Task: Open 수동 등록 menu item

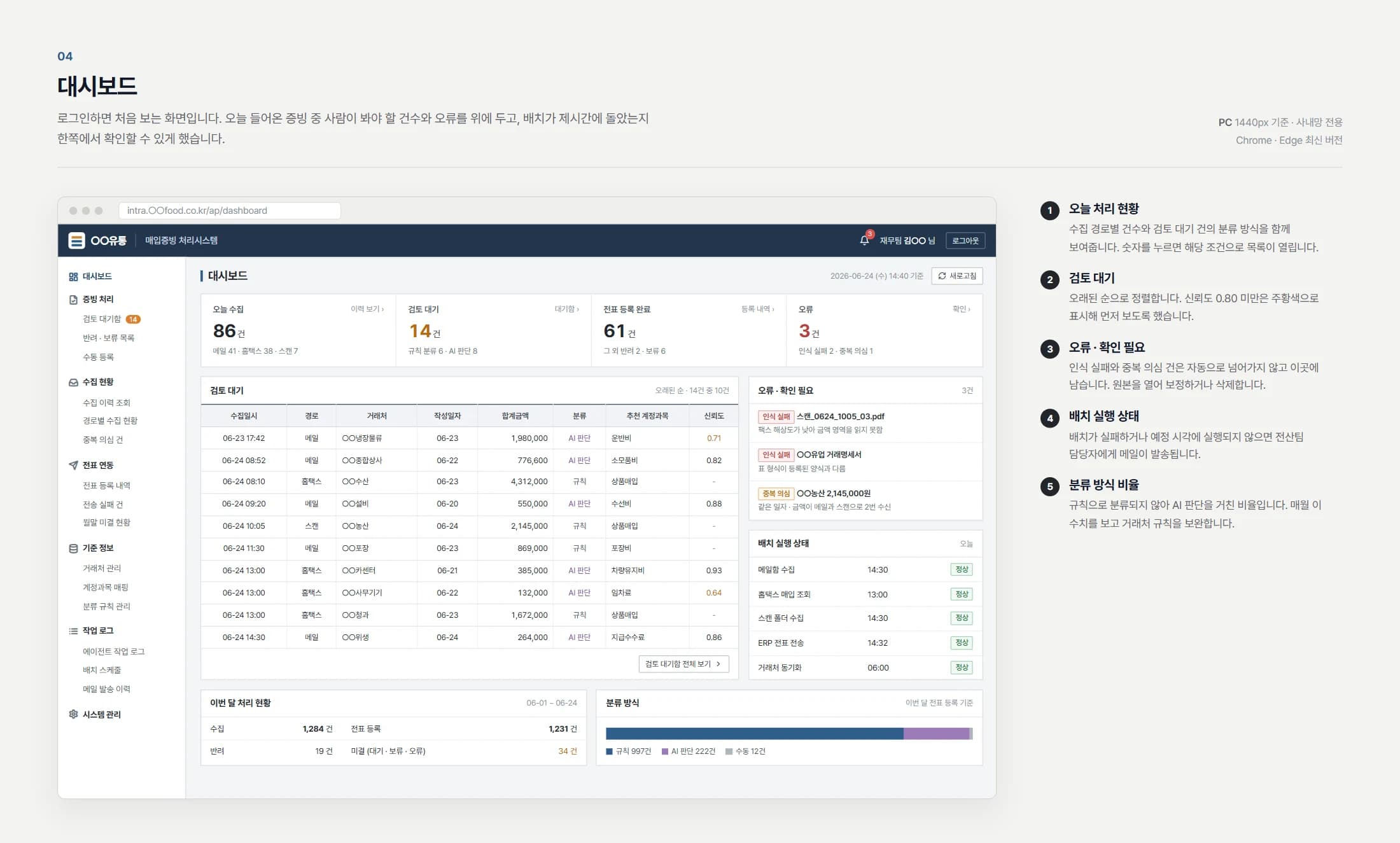Action: (98, 357)
